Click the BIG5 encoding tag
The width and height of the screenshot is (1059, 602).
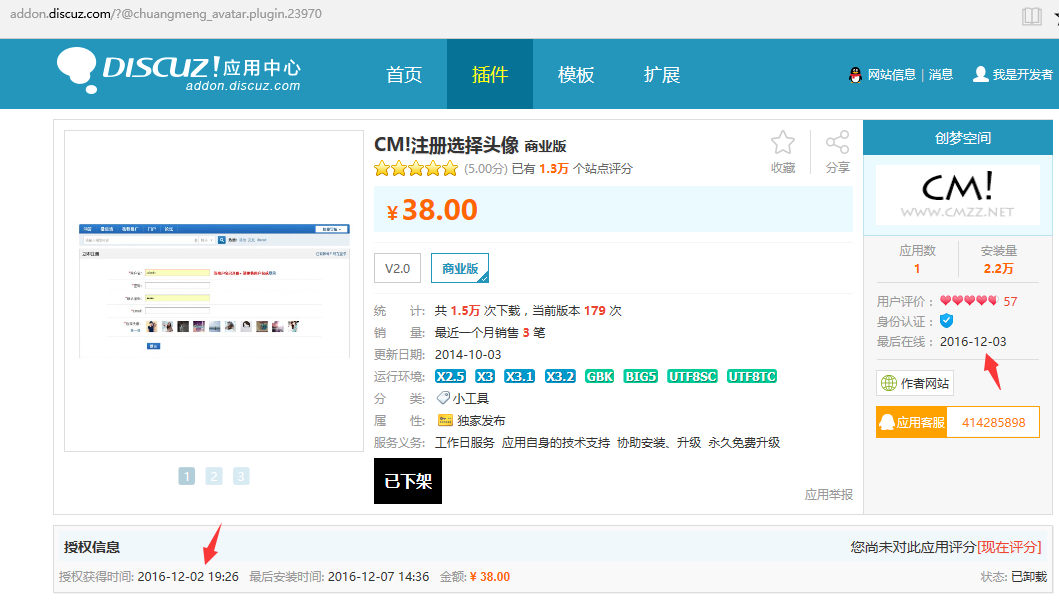pyautogui.click(x=640, y=376)
